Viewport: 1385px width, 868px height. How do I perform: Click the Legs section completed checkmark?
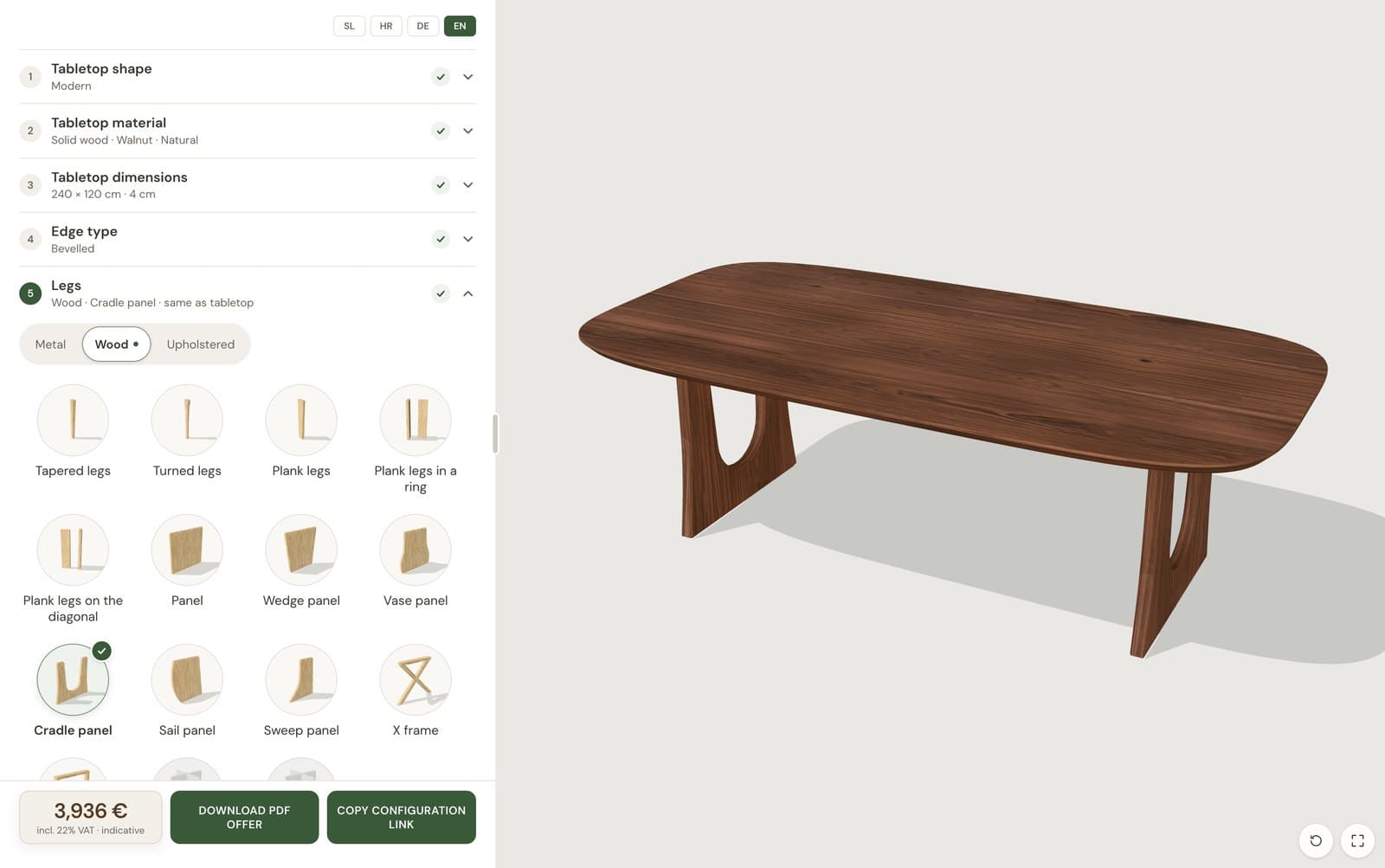(441, 293)
